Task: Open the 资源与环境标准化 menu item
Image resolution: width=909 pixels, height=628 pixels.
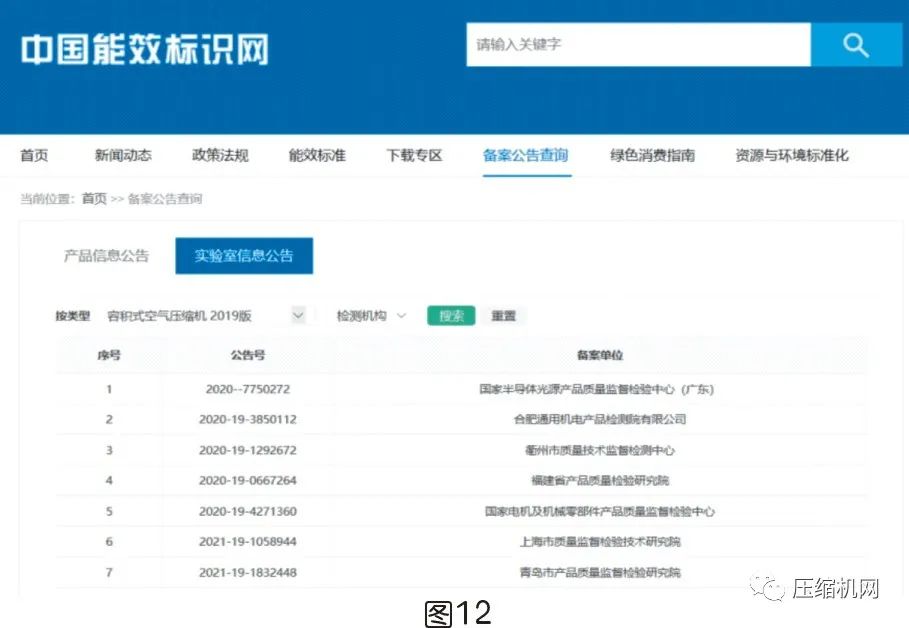Action: 790,156
